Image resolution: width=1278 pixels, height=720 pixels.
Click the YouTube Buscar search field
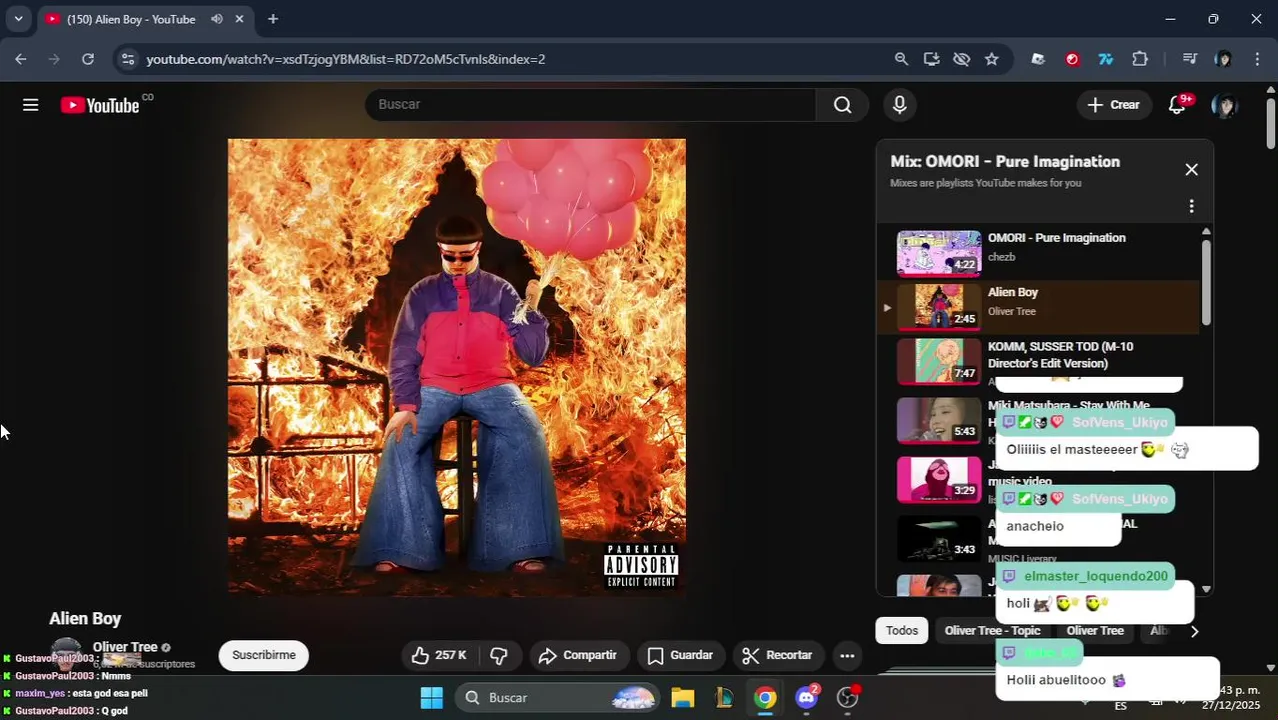pyautogui.click(x=591, y=105)
